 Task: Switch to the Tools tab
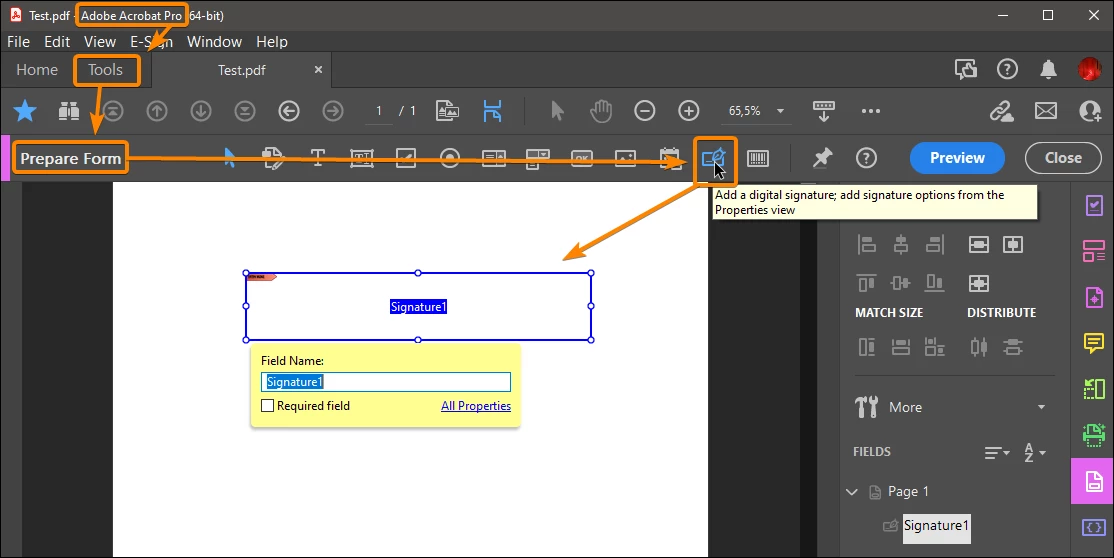pos(105,70)
